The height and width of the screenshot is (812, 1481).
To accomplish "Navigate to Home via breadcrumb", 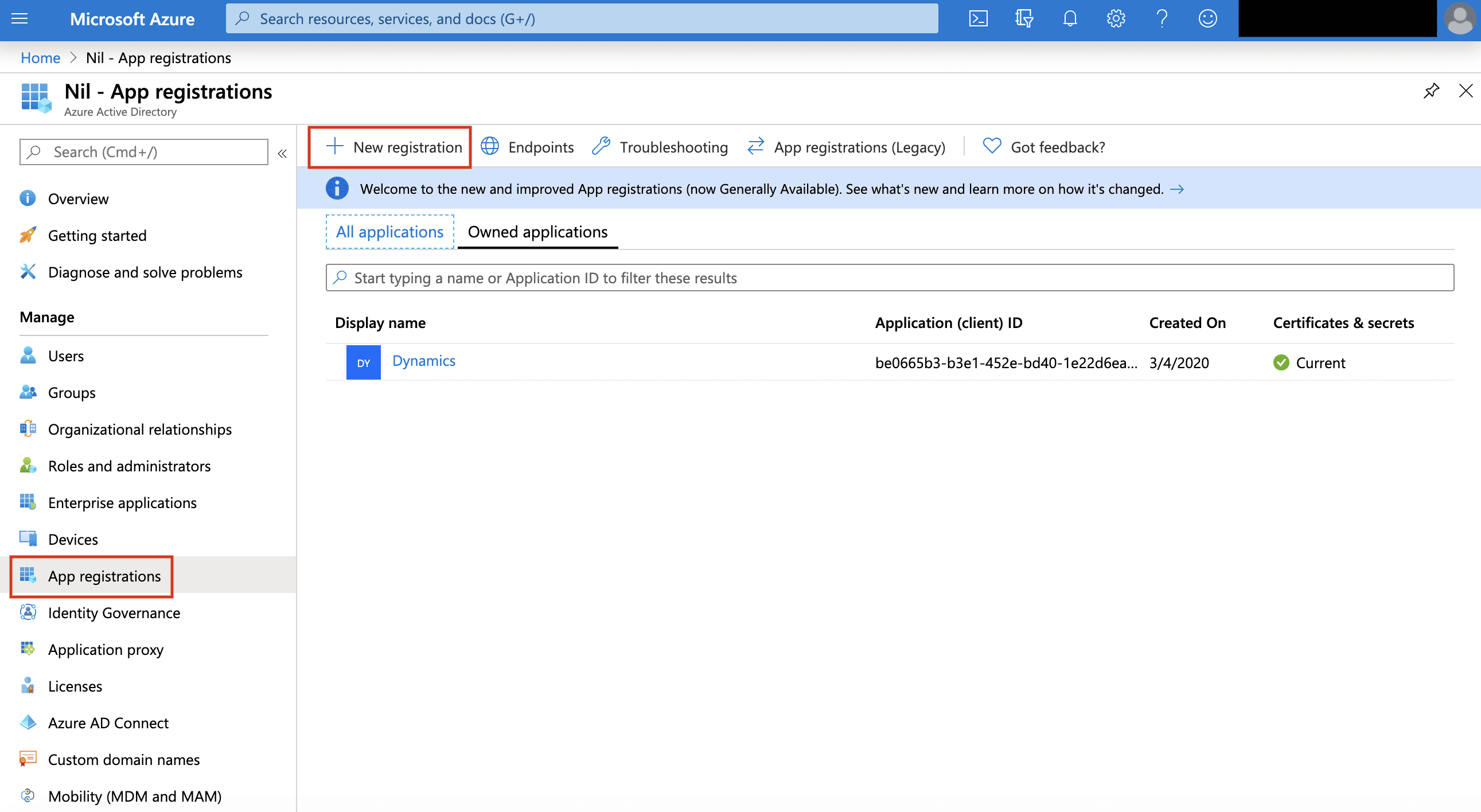I will [x=40, y=57].
